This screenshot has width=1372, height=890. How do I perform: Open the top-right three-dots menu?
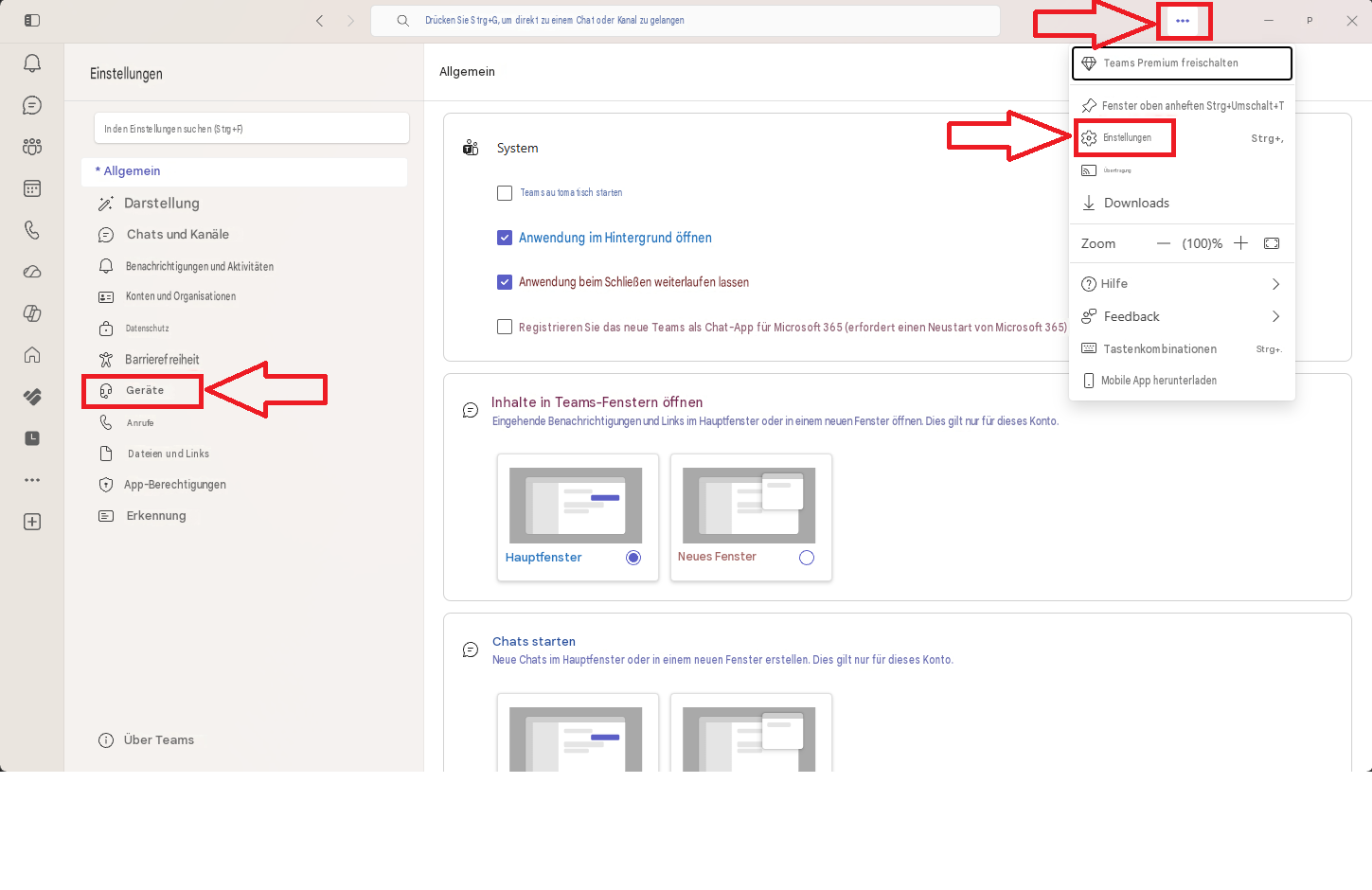tap(1183, 21)
